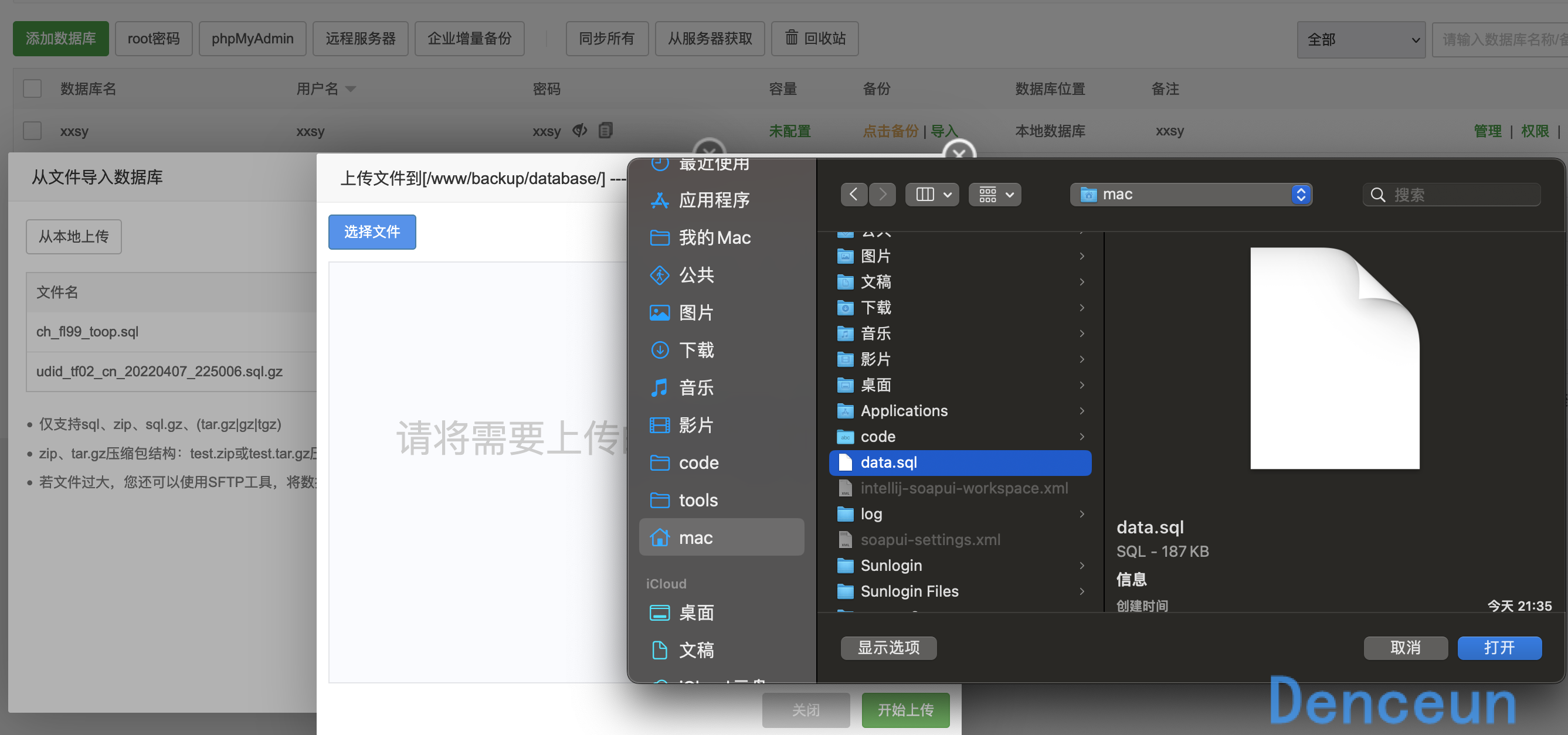Open the Applications folder in file list
Viewport: 1568px width, 735px height.
tap(960, 411)
